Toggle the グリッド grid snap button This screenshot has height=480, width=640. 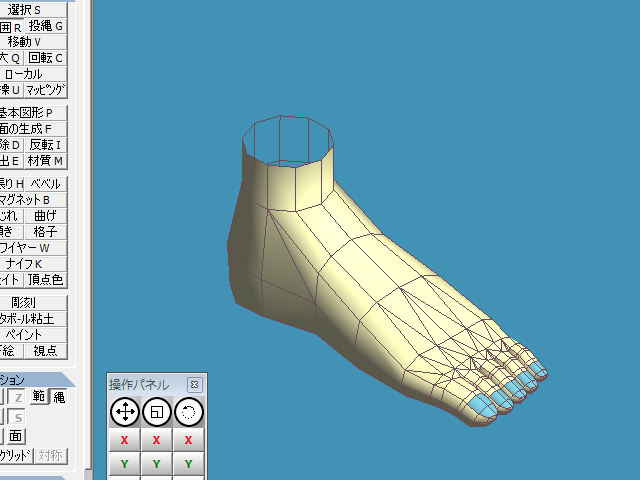tap(16, 456)
